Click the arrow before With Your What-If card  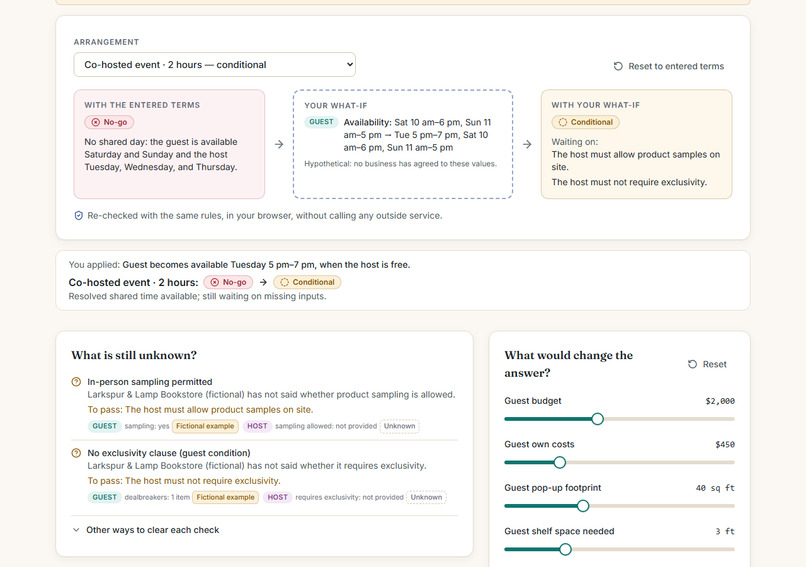click(x=527, y=144)
